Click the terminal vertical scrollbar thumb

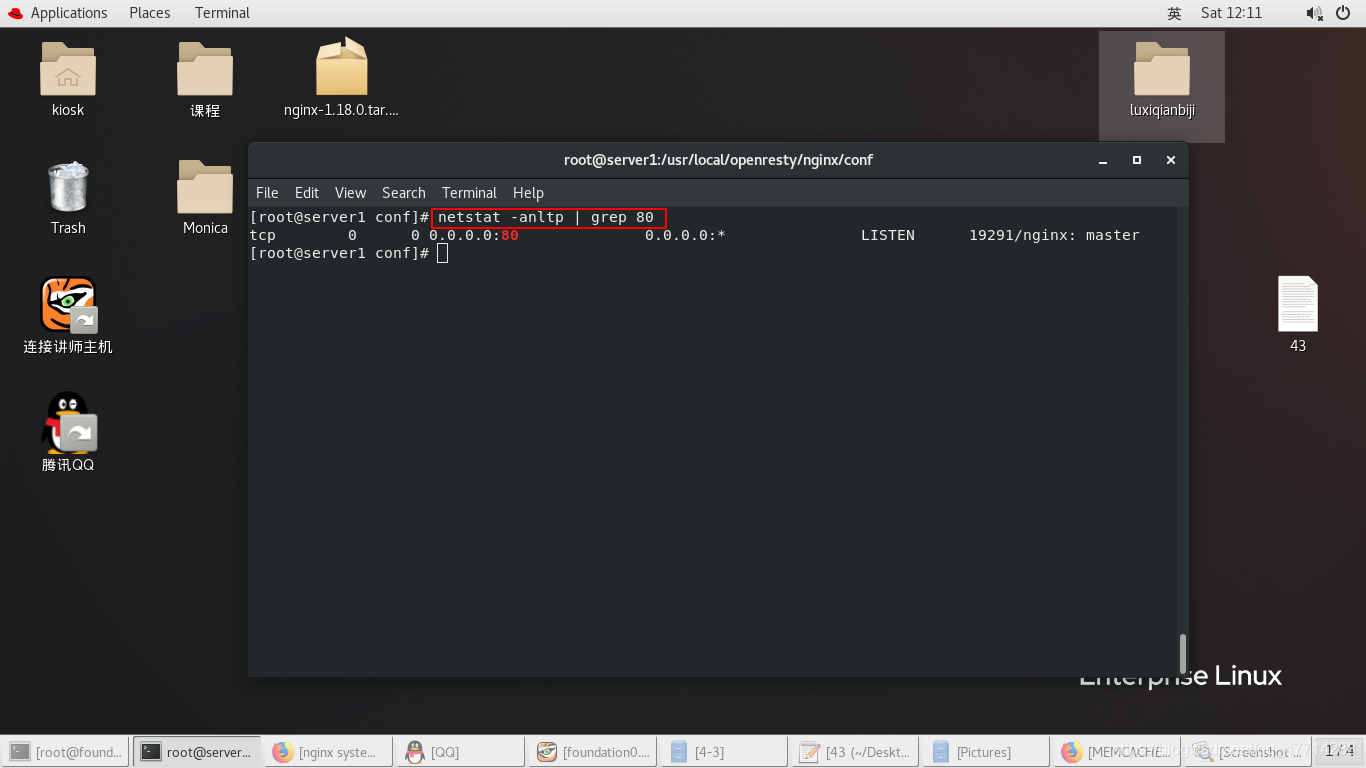click(x=1183, y=653)
